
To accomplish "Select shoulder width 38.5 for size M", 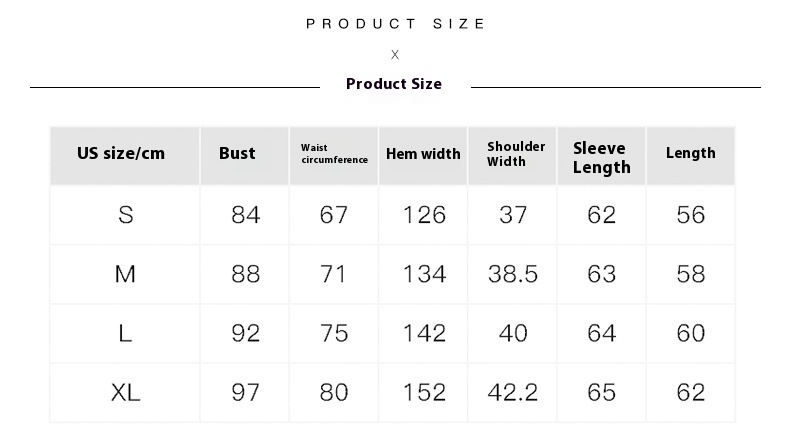I will tap(513, 274).
